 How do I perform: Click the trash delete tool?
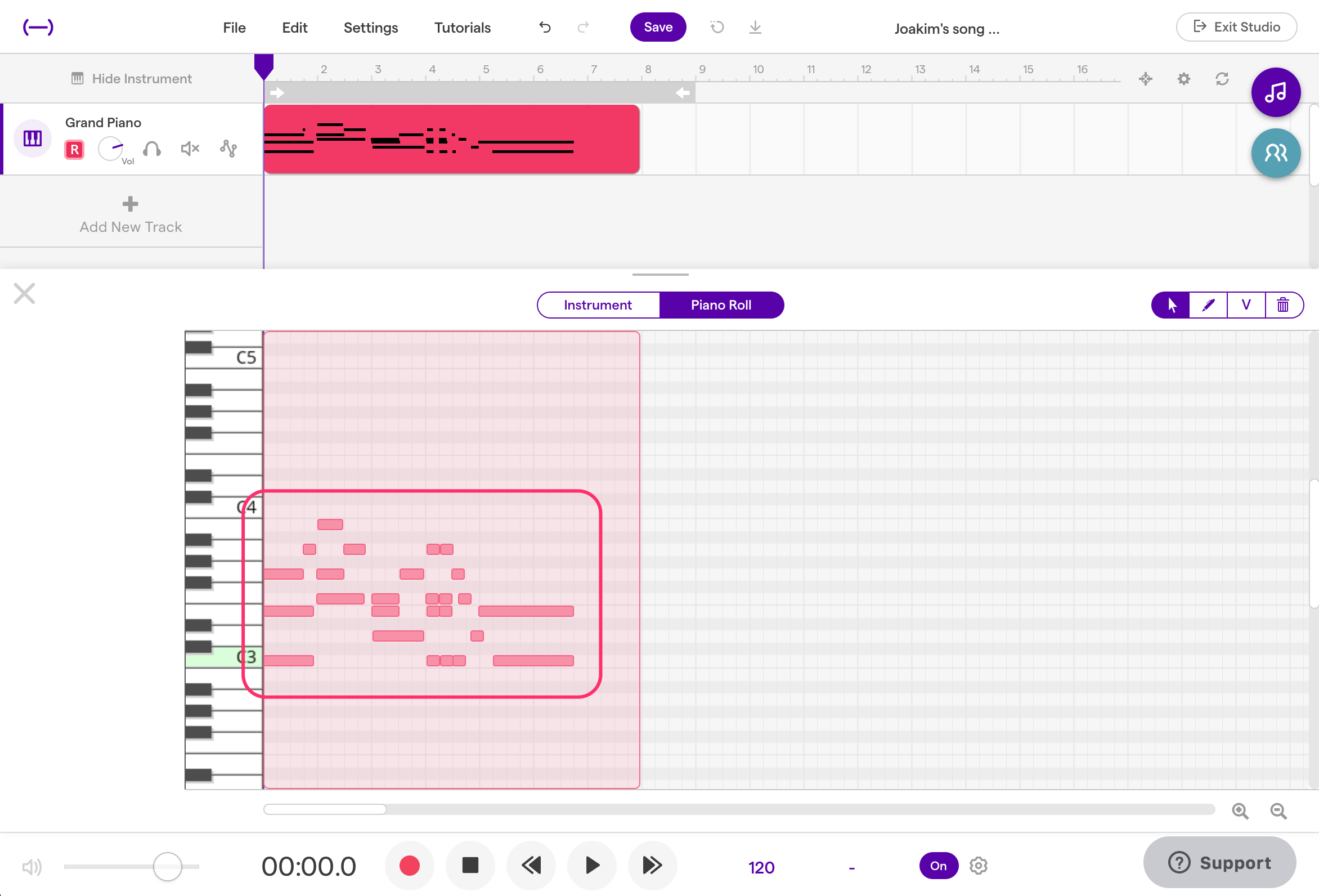coord(1282,305)
